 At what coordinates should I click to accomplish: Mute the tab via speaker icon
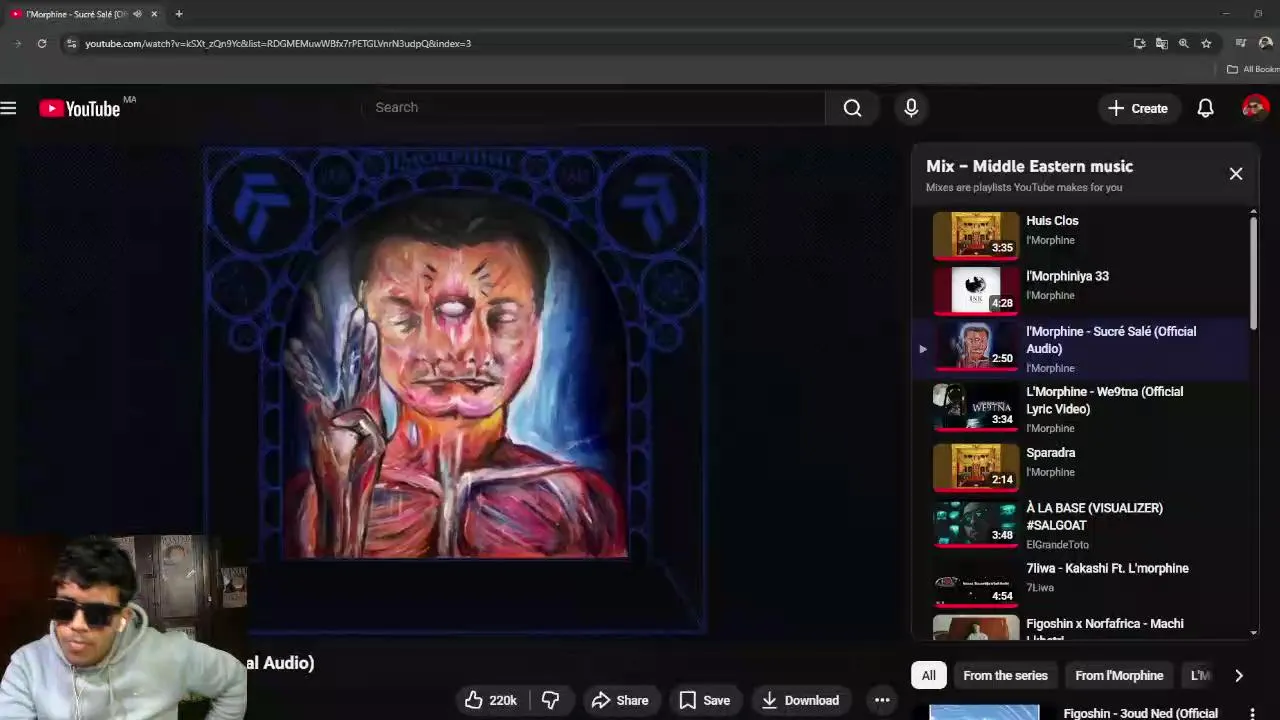[137, 14]
